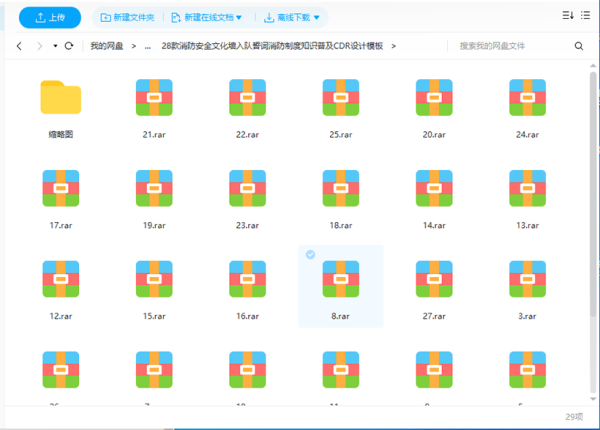Select the 18.rar archive icon
This screenshot has width=600, height=430.
(341, 188)
